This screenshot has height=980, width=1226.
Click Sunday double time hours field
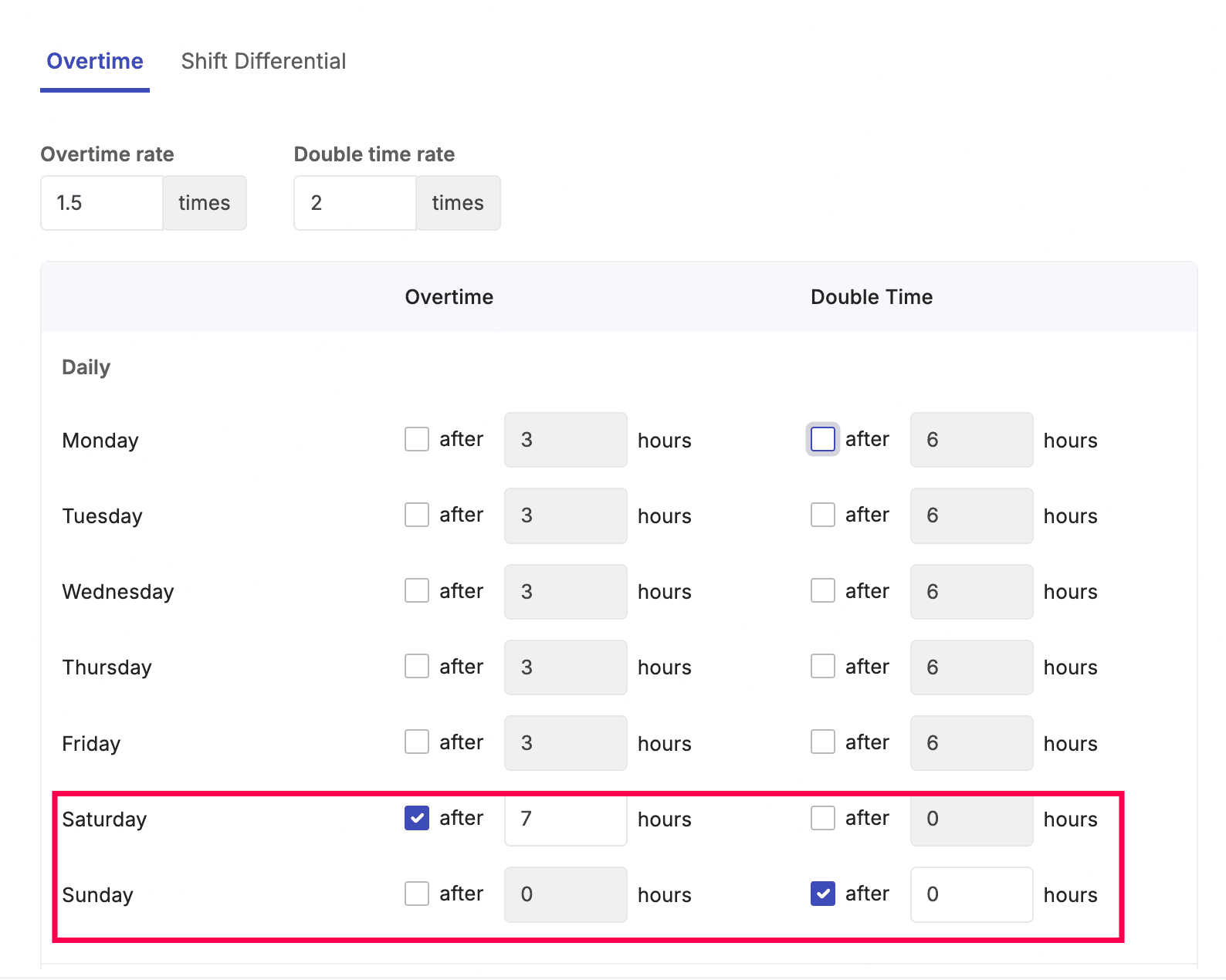click(x=971, y=894)
